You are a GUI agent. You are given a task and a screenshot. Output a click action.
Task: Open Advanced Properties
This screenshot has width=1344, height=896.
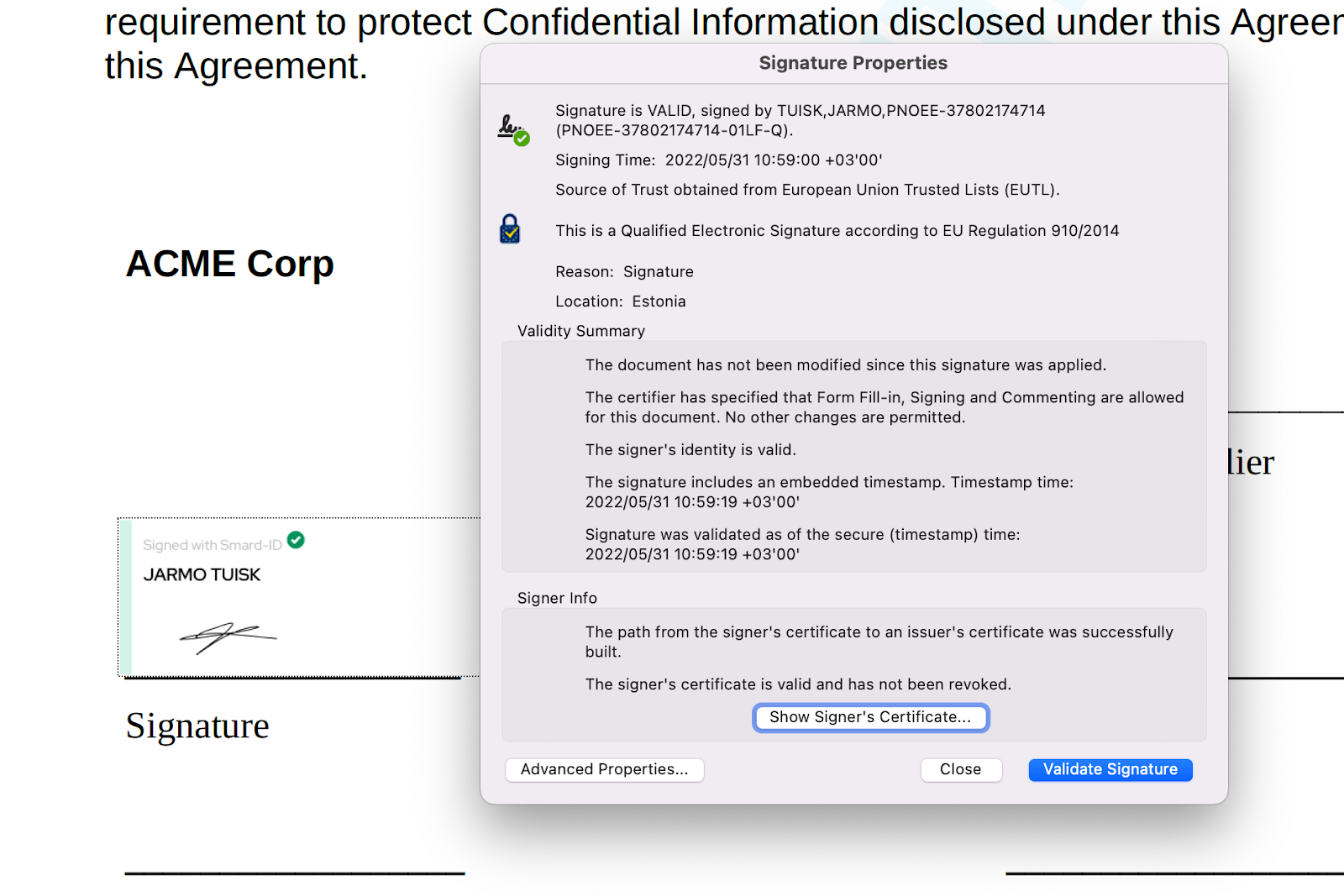[604, 769]
